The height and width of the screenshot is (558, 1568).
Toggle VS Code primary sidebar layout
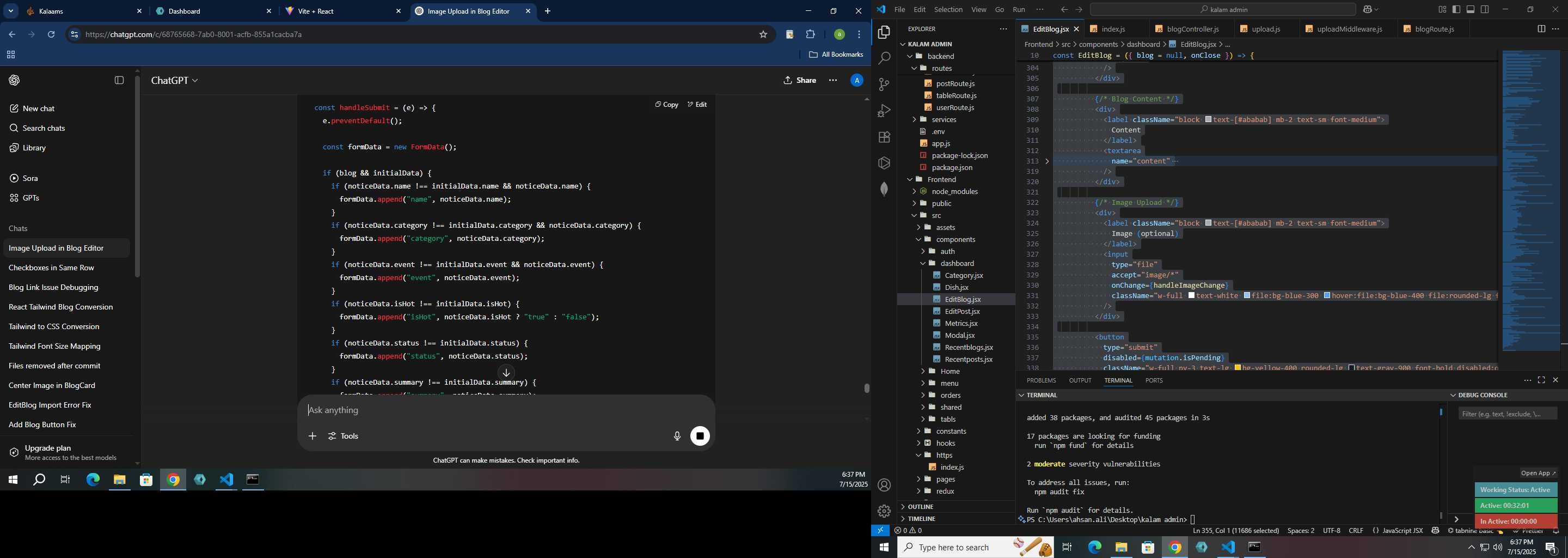1456,9
